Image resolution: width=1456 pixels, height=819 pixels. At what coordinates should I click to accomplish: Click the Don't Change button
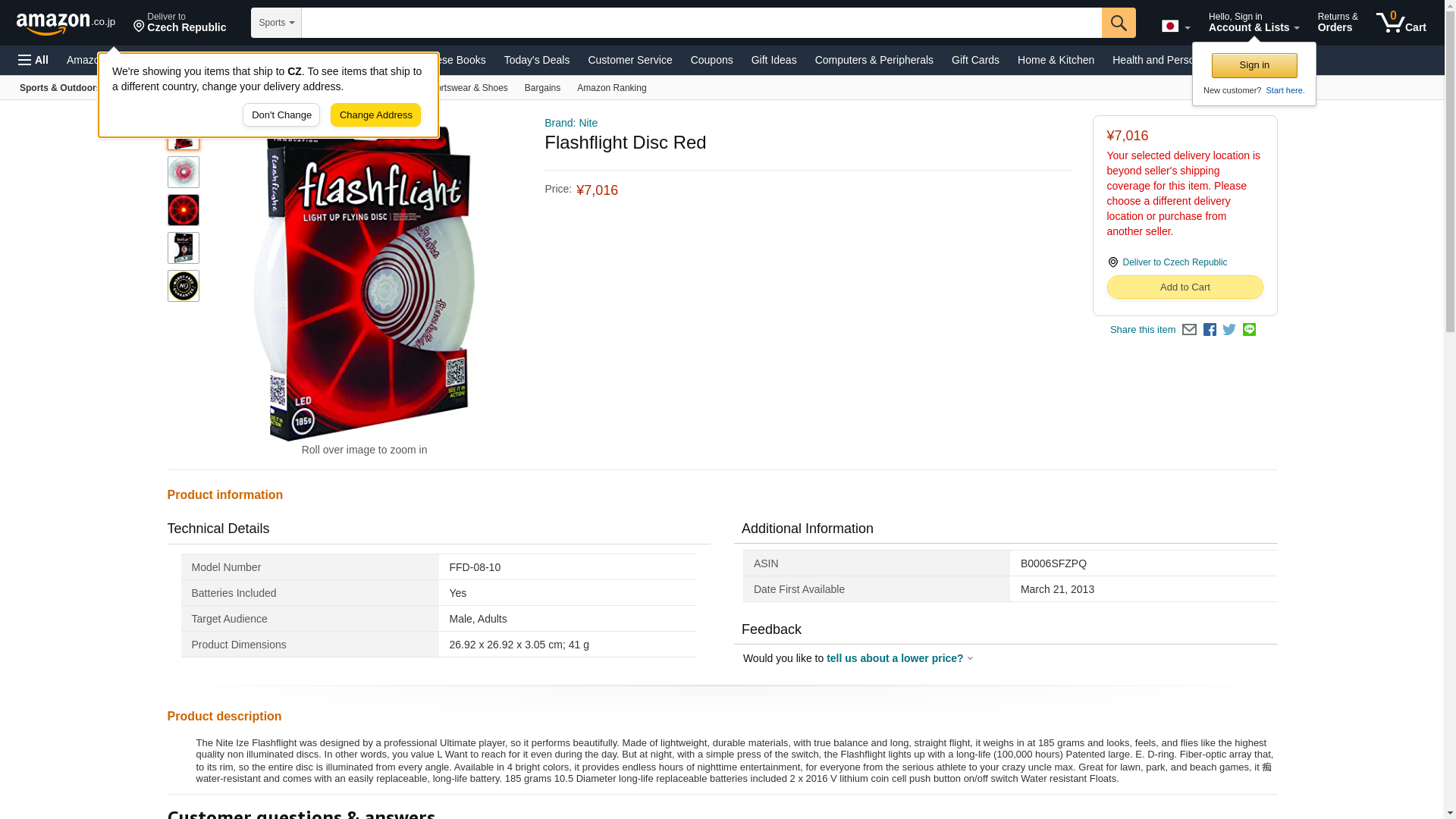(x=281, y=115)
